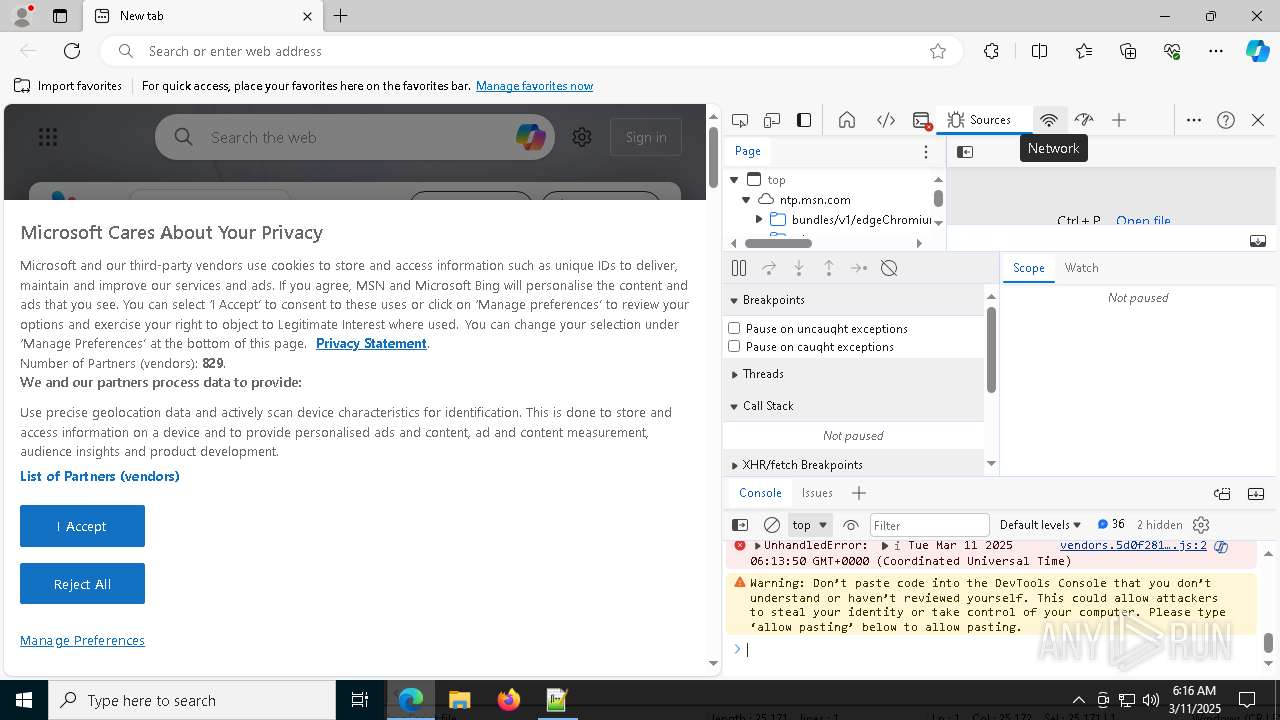Open Firefox from the taskbar
This screenshot has width=1280, height=720.
[x=508, y=700]
